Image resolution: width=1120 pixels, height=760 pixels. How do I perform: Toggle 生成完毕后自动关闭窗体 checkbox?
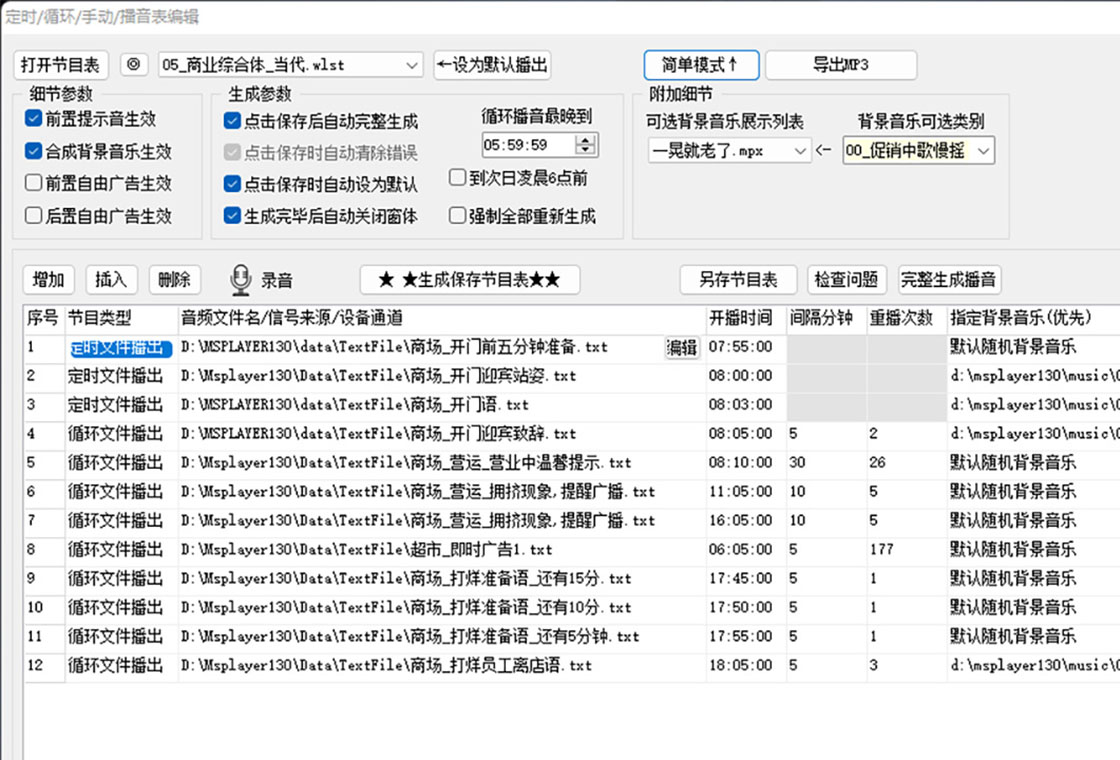point(232,215)
